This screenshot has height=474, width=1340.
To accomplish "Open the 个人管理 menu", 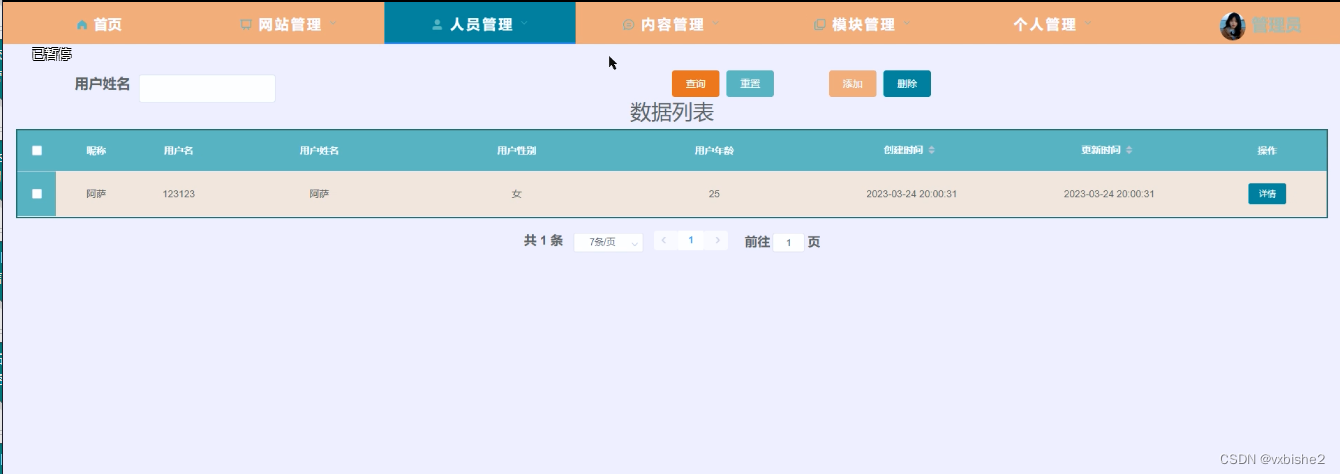I will tap(1054, 24).
